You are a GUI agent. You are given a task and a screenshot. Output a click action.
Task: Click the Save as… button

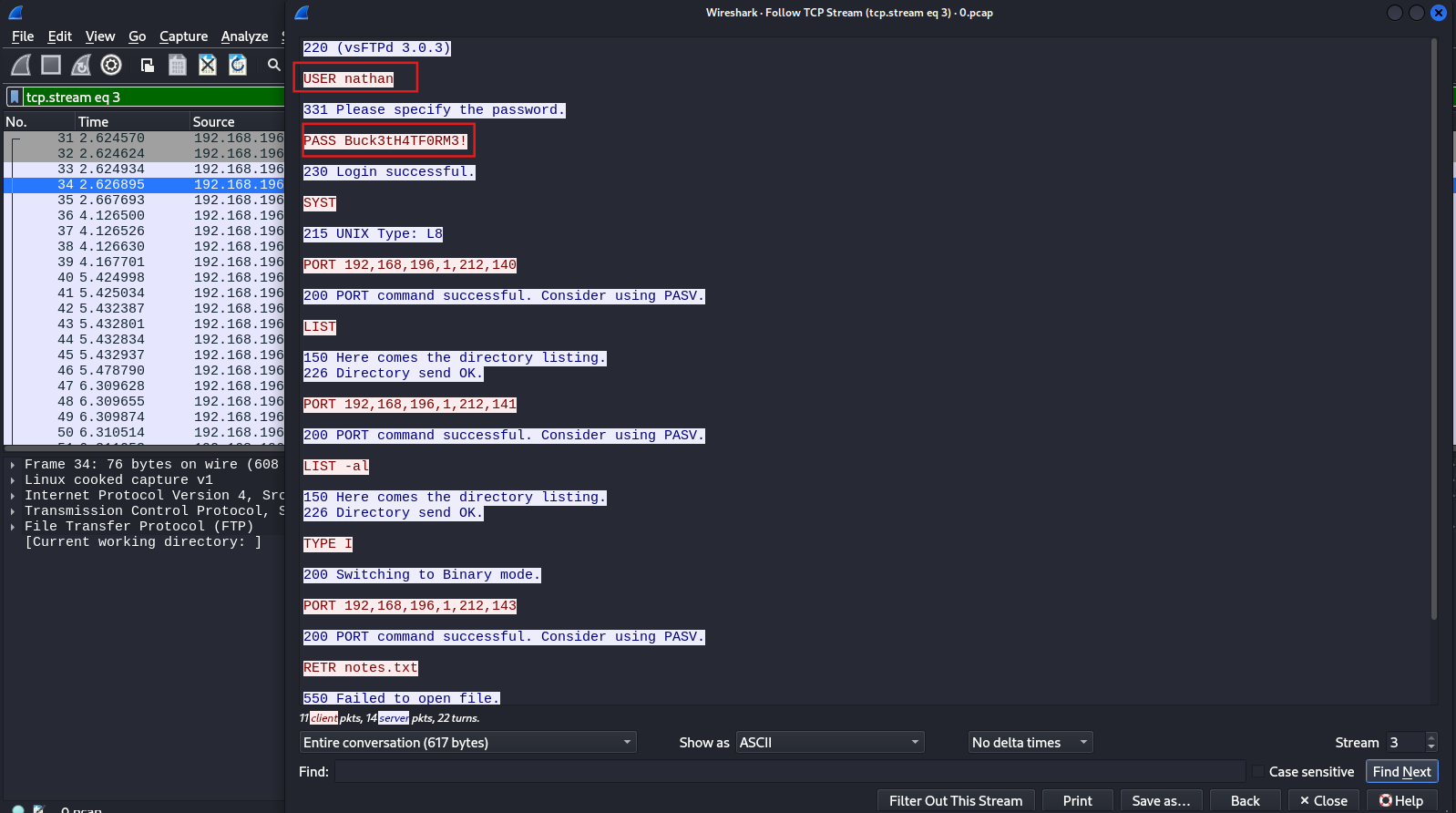click(x=1161, y=801)
